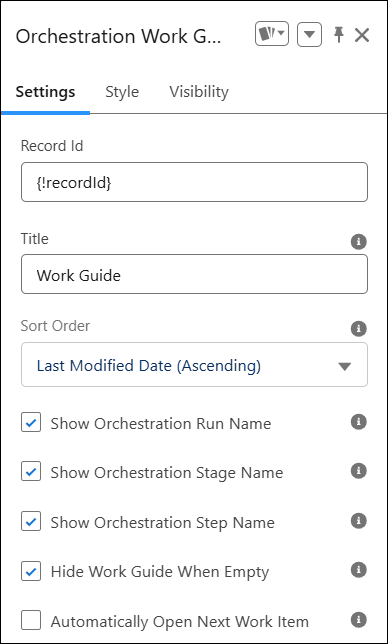Show info tooltip for Title

click(358, 242)
